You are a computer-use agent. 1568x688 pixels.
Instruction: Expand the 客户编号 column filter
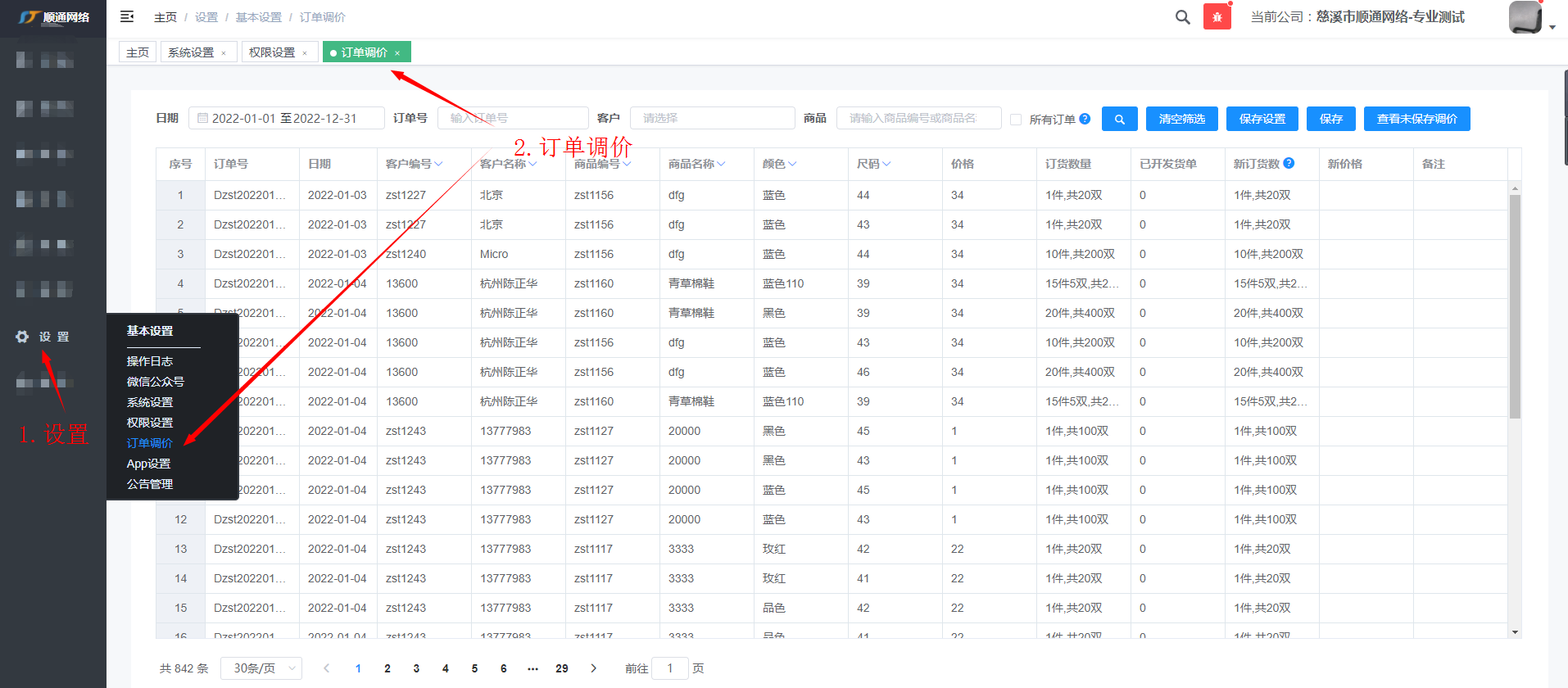click(439, 164)
